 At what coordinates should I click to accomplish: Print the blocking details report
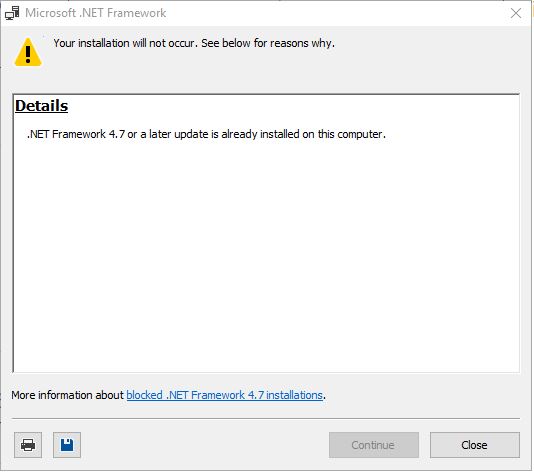pyautogui.click(x=28, y=445)
